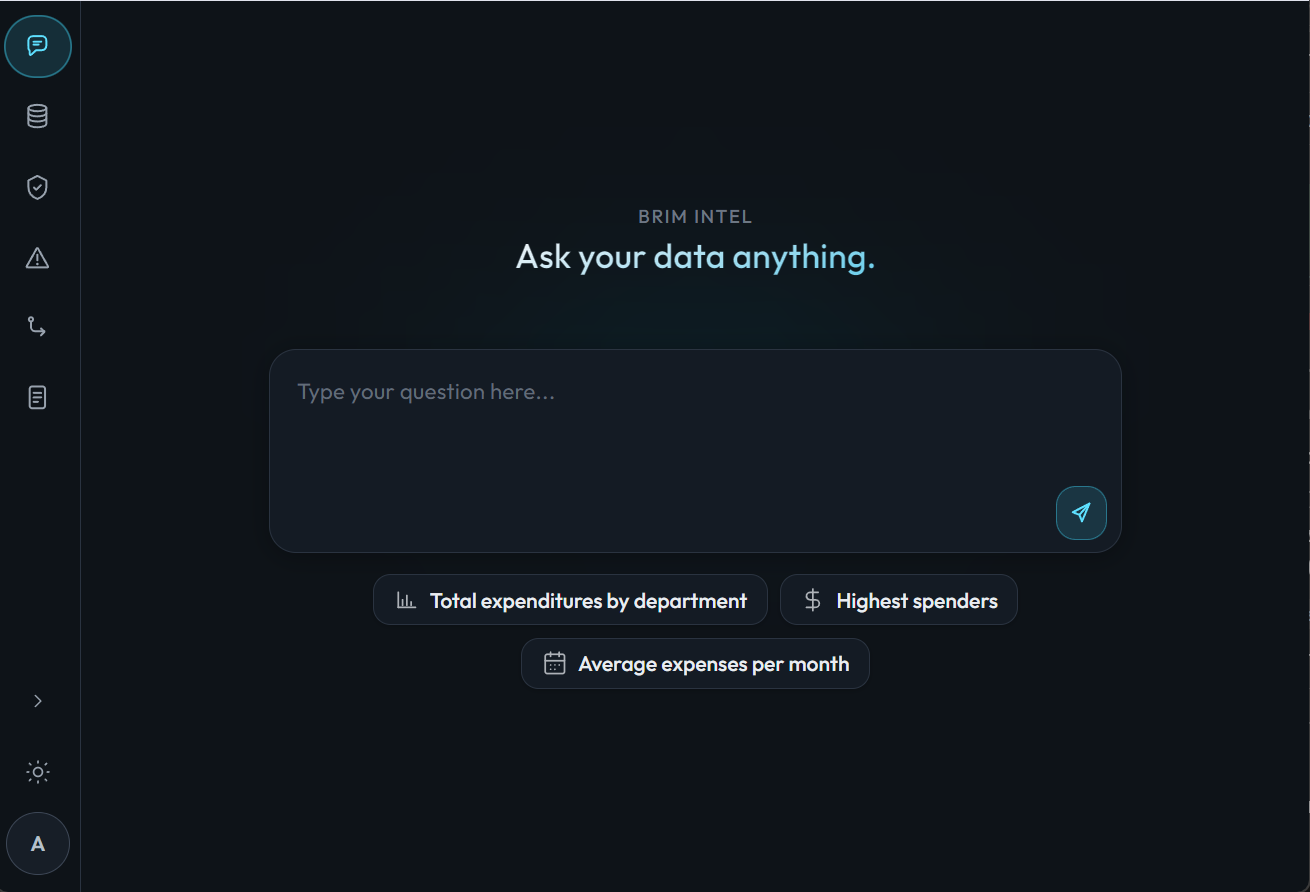
Task: Select the query trace hook icon
Action: (x=37, y=326)
